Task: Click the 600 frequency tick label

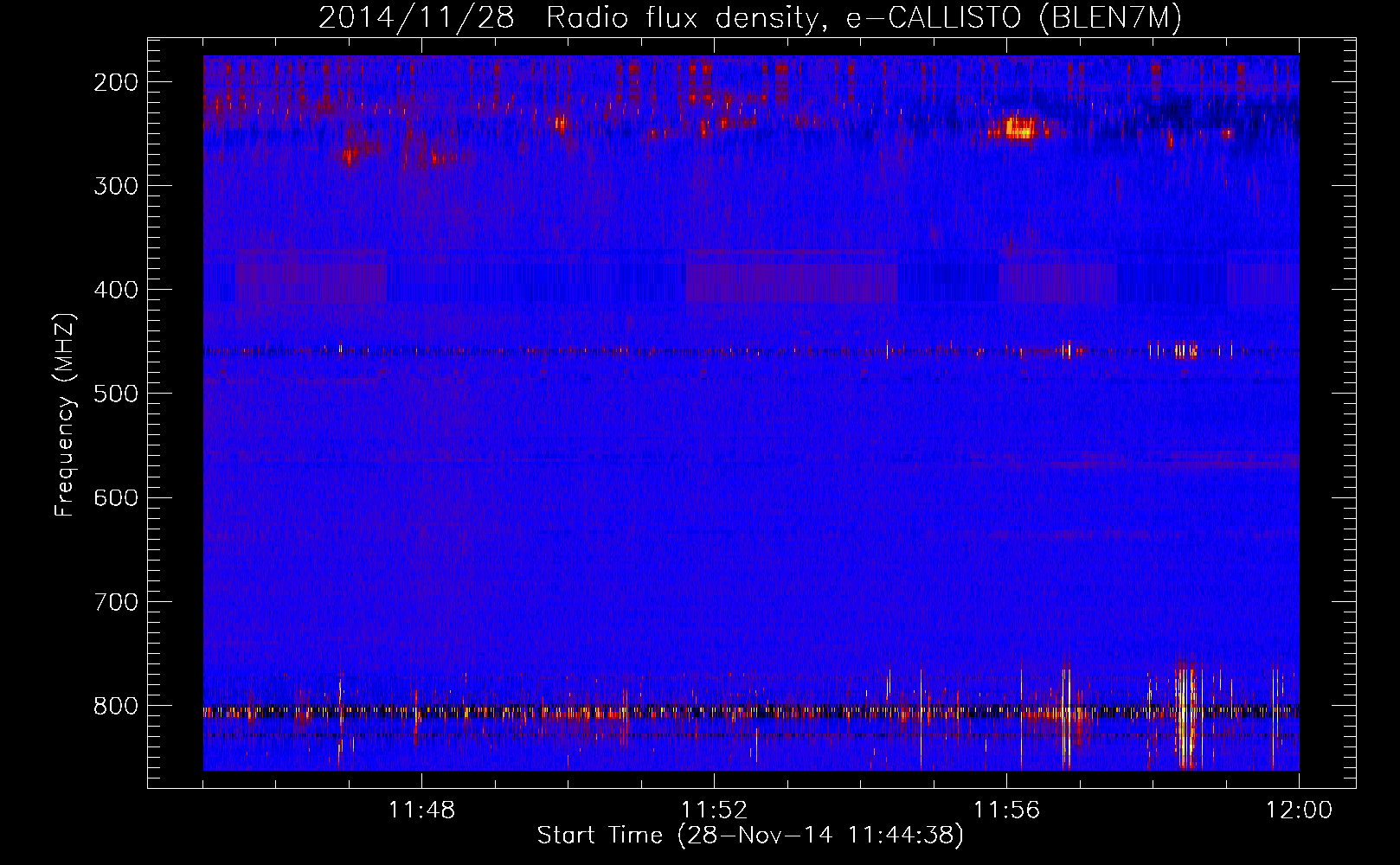Action: pos(116,497)
